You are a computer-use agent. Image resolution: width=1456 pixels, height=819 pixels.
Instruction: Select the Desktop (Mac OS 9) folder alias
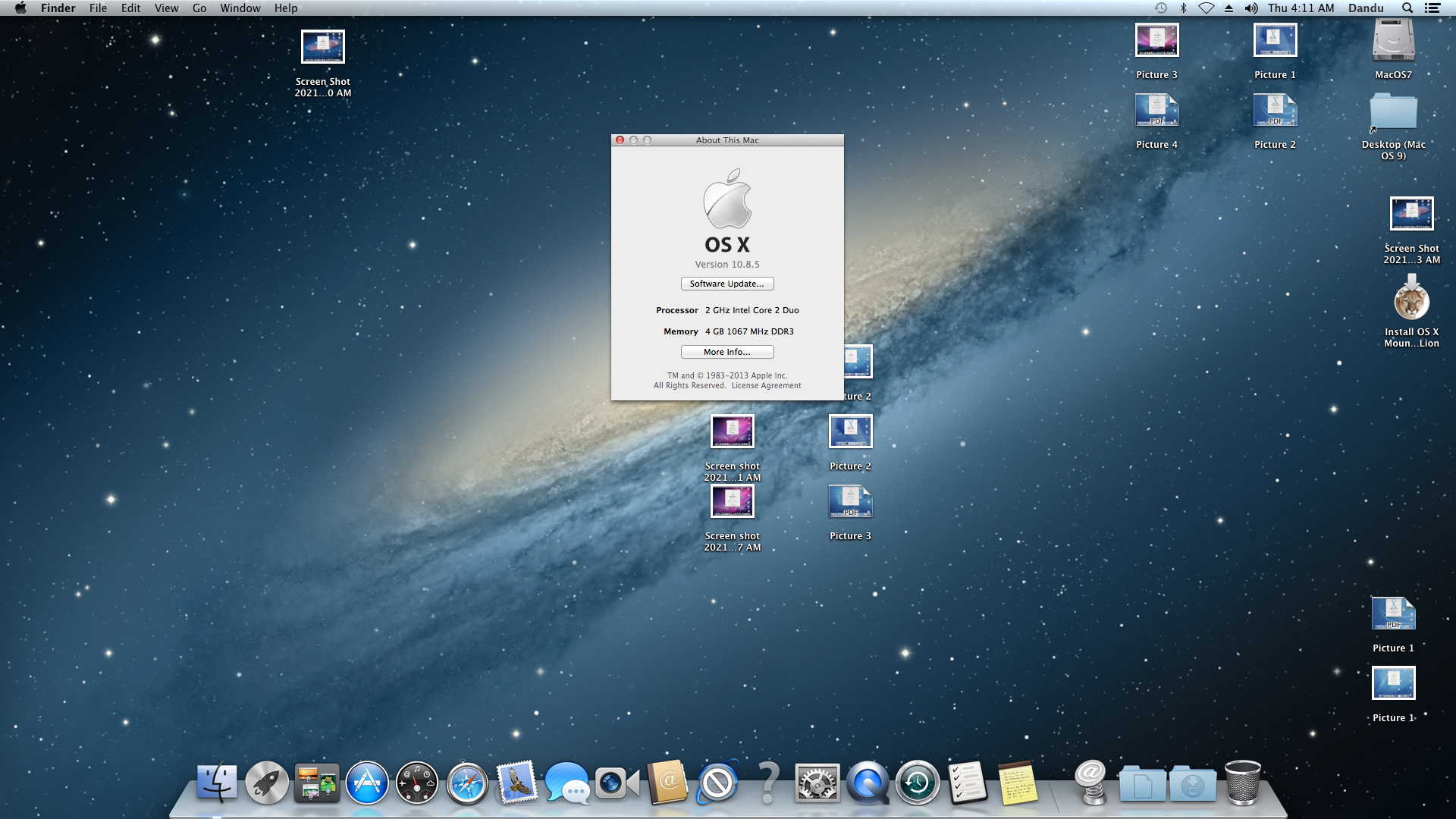1393,111
